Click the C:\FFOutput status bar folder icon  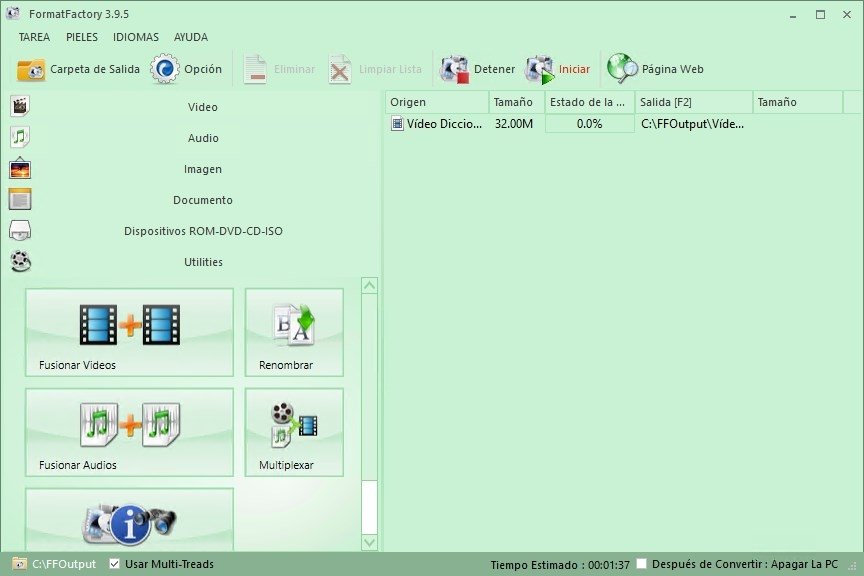point(19,563)
